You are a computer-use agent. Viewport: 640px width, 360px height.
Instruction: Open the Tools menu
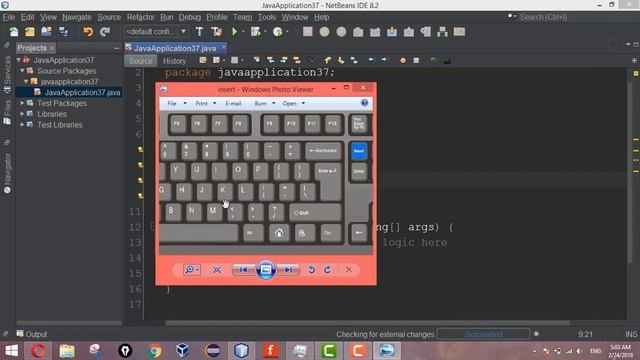pyautogui.click(x=267, y=17)
